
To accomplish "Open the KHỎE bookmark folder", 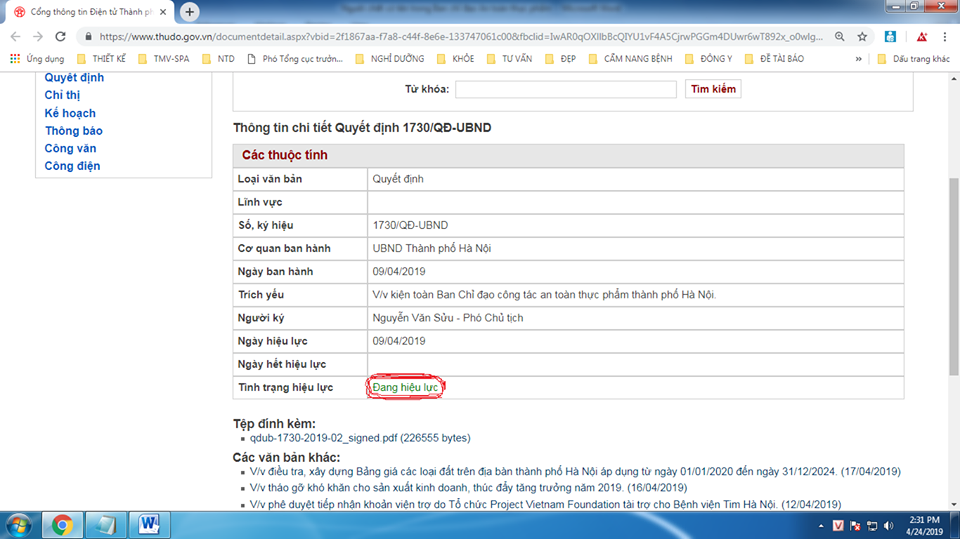I will (x=456, y=59).
